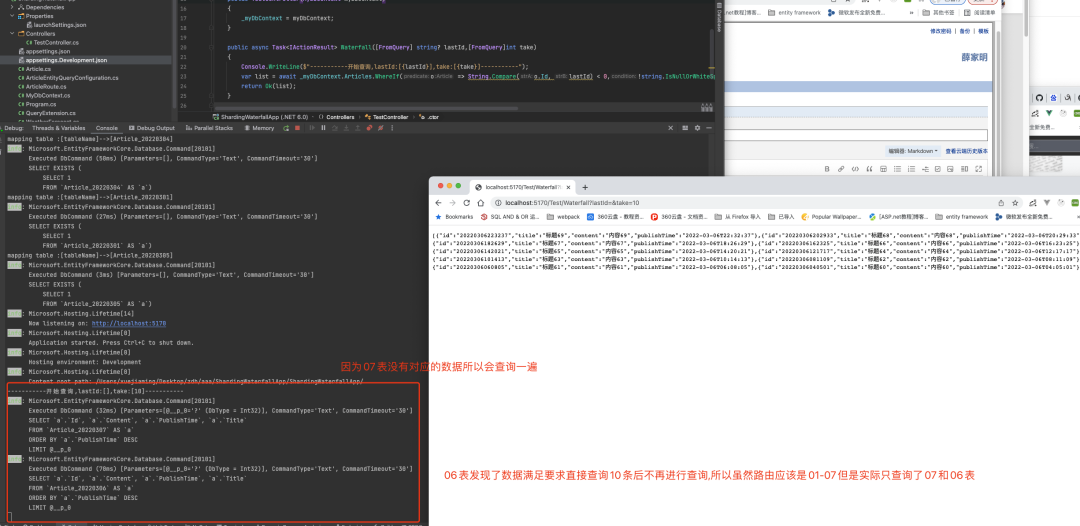Bookmark localhost page with star icon
Image resolution: width=1080 pixels, height=526 pixels.
point(1015,203)
